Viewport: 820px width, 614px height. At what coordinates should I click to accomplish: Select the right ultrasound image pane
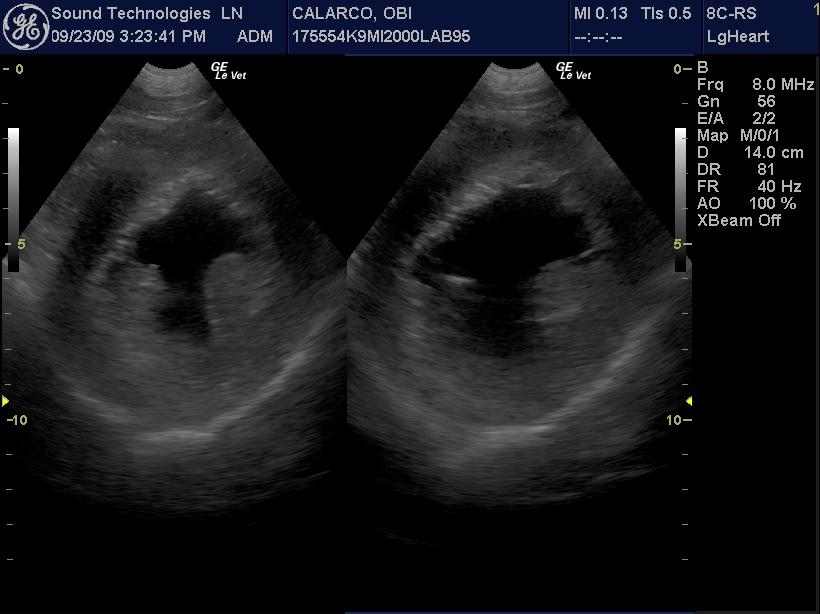click(x=519, y=300)
